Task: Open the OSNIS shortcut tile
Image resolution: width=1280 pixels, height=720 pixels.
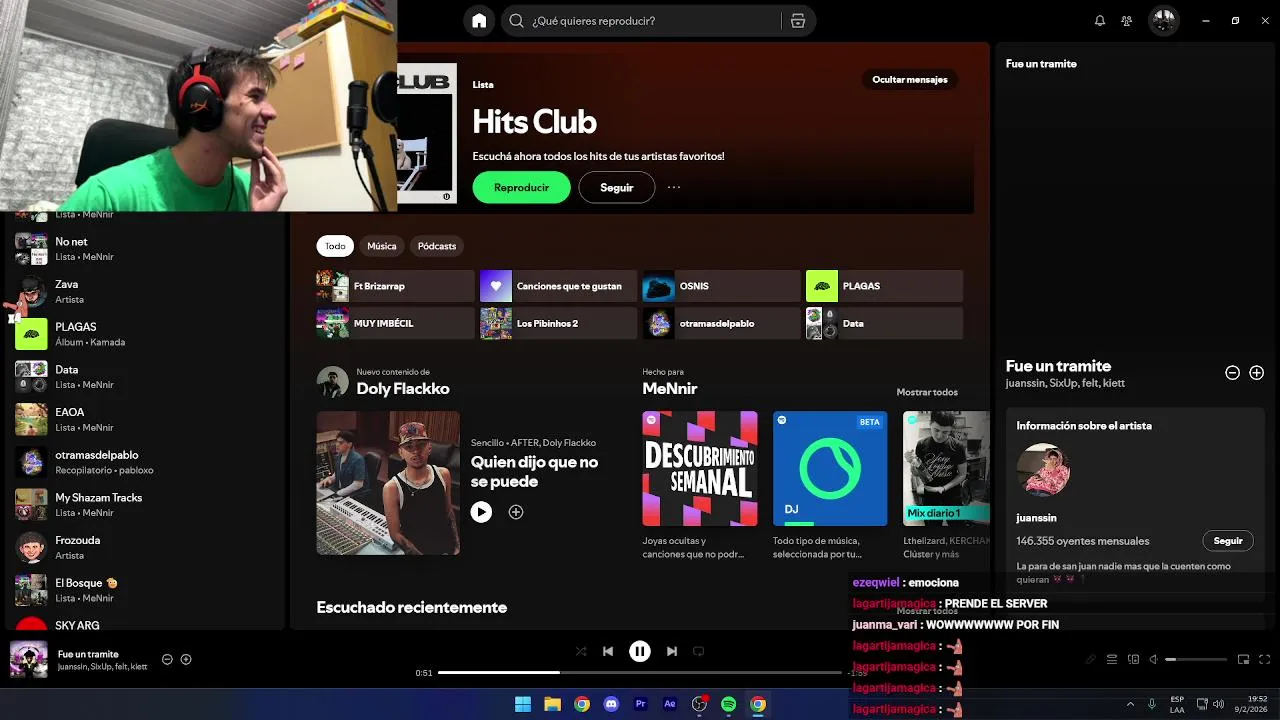Action: click(x=721, y=286)
